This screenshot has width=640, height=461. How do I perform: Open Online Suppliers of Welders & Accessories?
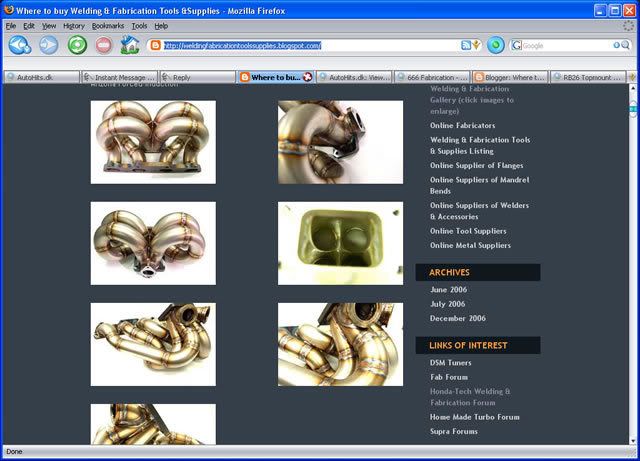479,211
